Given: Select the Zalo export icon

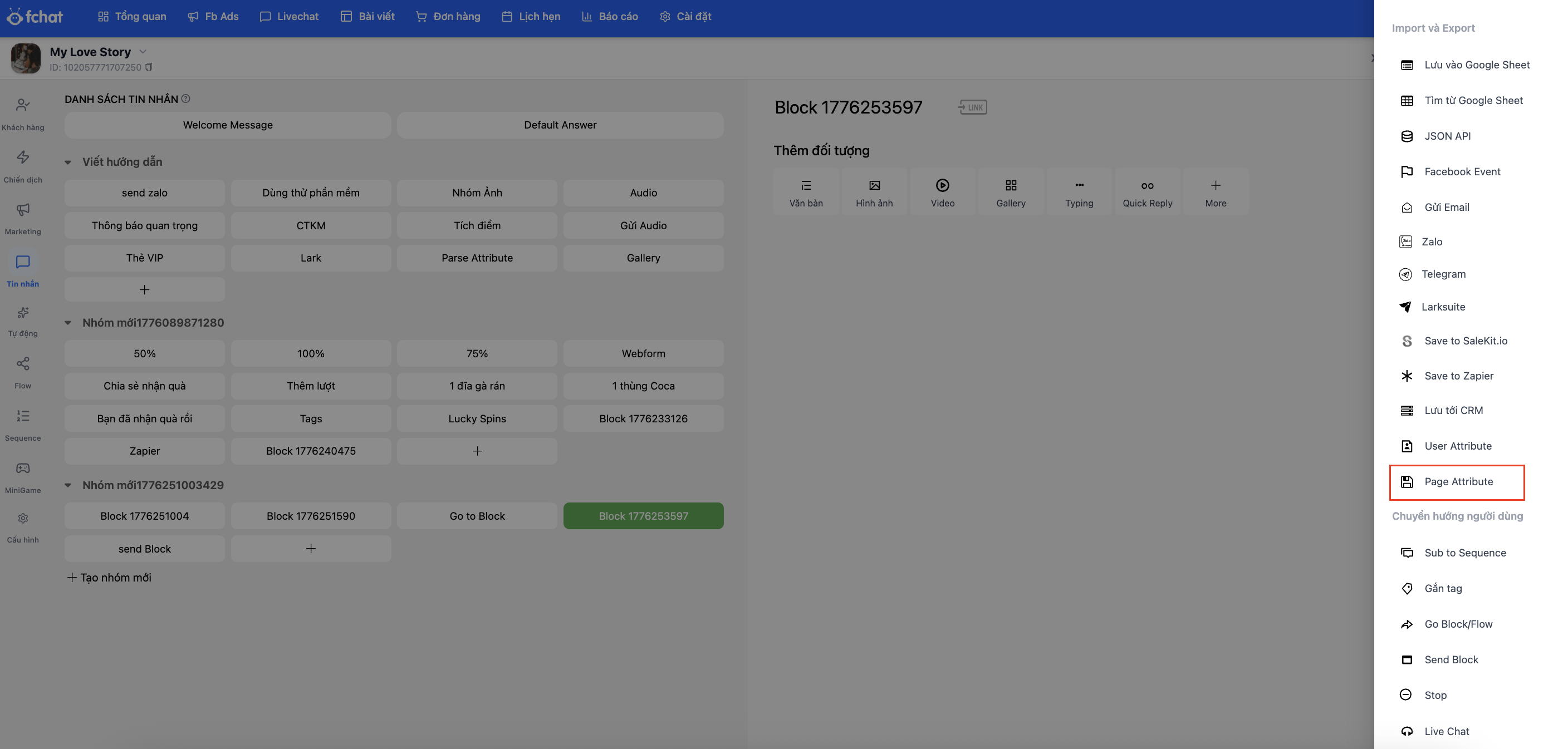Looking at the screenshot, I should tap(1405, 242).
